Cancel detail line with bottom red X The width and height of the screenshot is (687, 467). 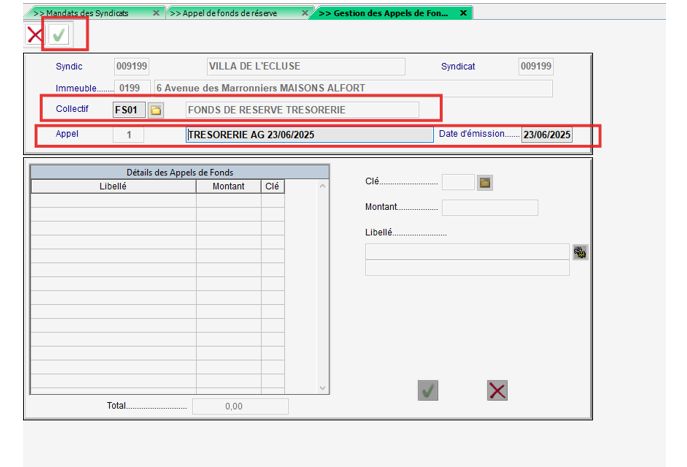pyautogui.click(x=497, y=390)
